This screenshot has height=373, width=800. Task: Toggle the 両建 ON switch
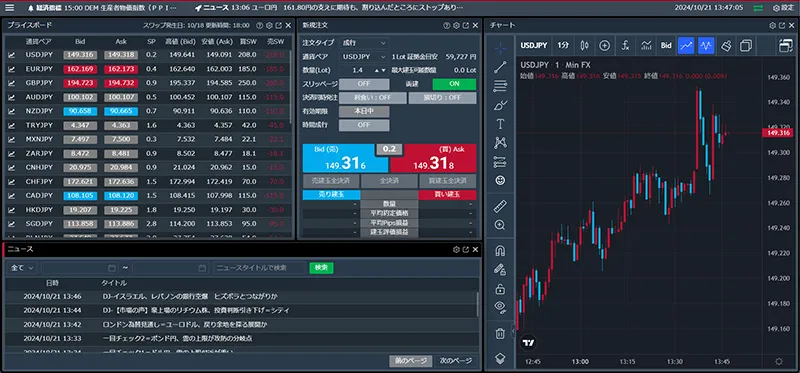point(454,84)
